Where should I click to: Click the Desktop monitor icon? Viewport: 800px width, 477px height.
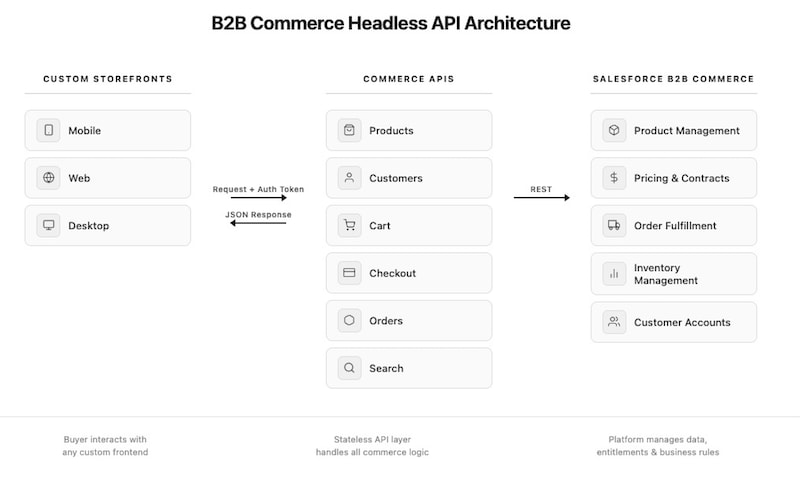coord(48,225)
